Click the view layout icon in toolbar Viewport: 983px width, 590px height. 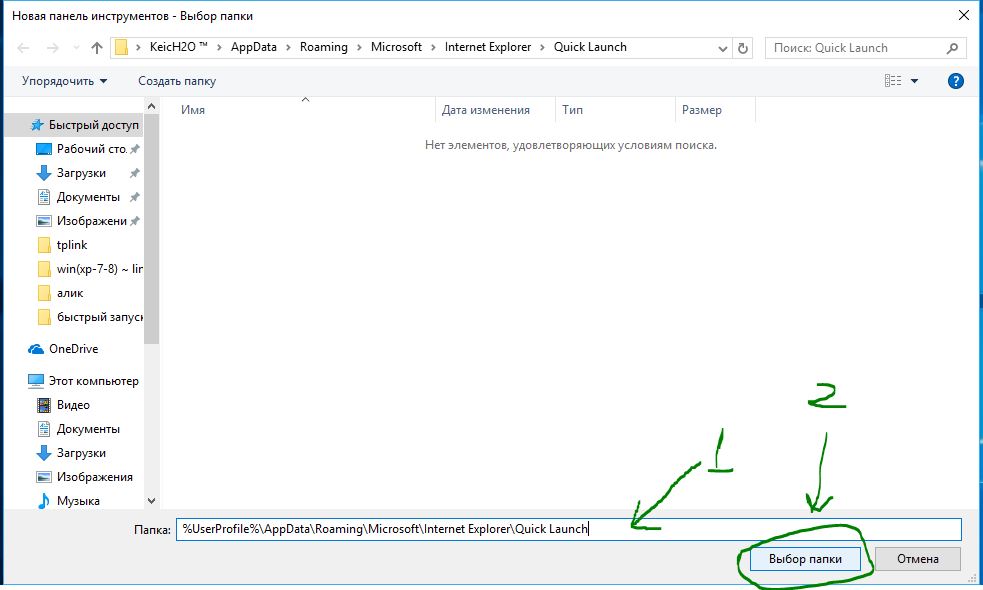pos(893,81)
